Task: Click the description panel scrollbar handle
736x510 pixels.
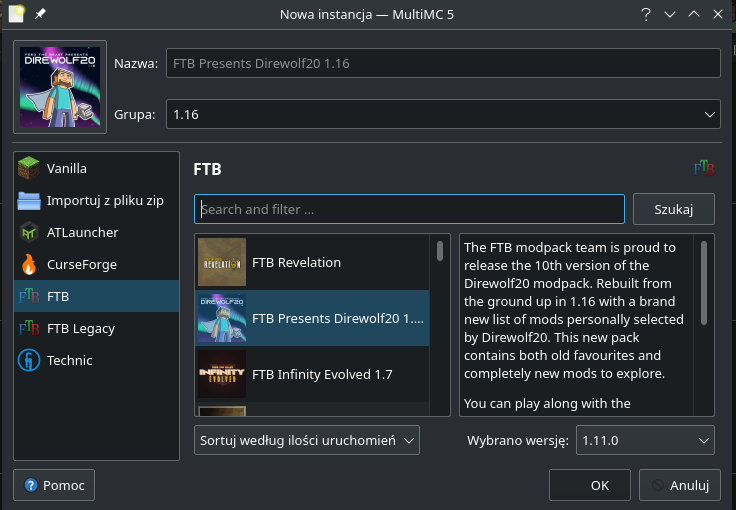Action: point(704,283)
